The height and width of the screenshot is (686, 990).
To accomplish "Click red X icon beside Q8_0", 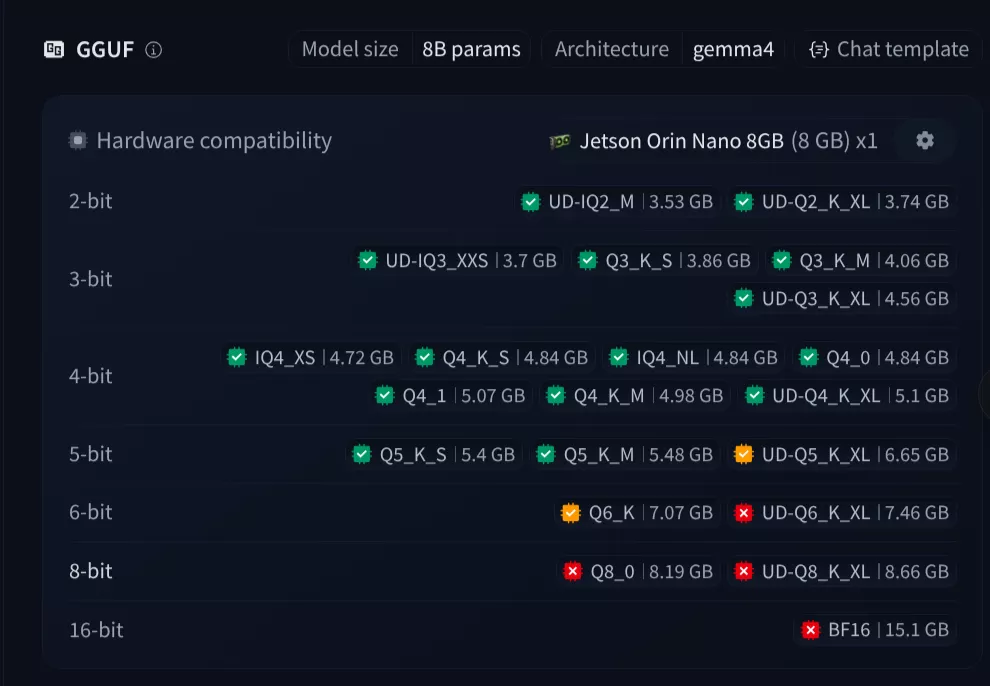I will click(x=573, y=571).
